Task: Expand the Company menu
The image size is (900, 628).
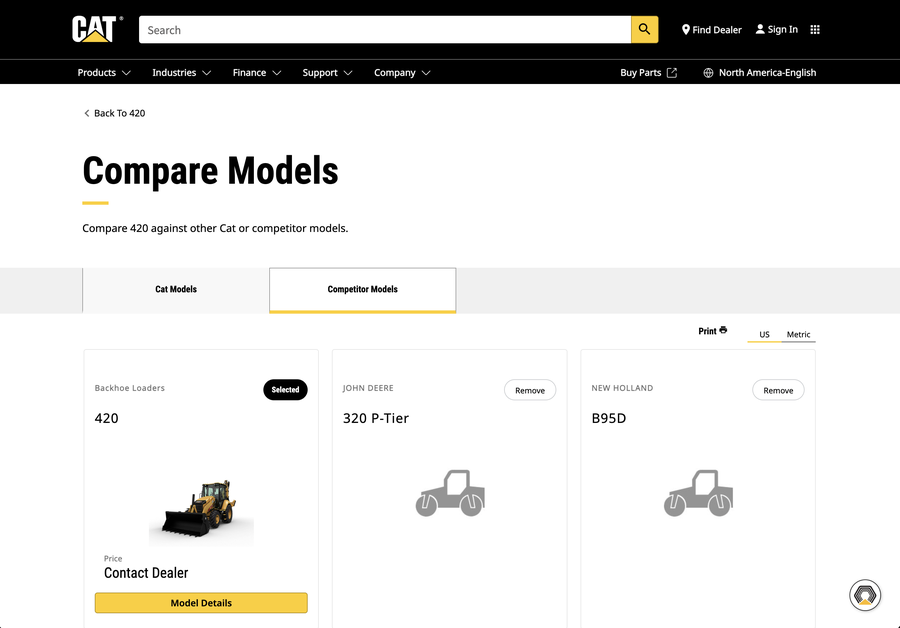Action: (402, 72)
